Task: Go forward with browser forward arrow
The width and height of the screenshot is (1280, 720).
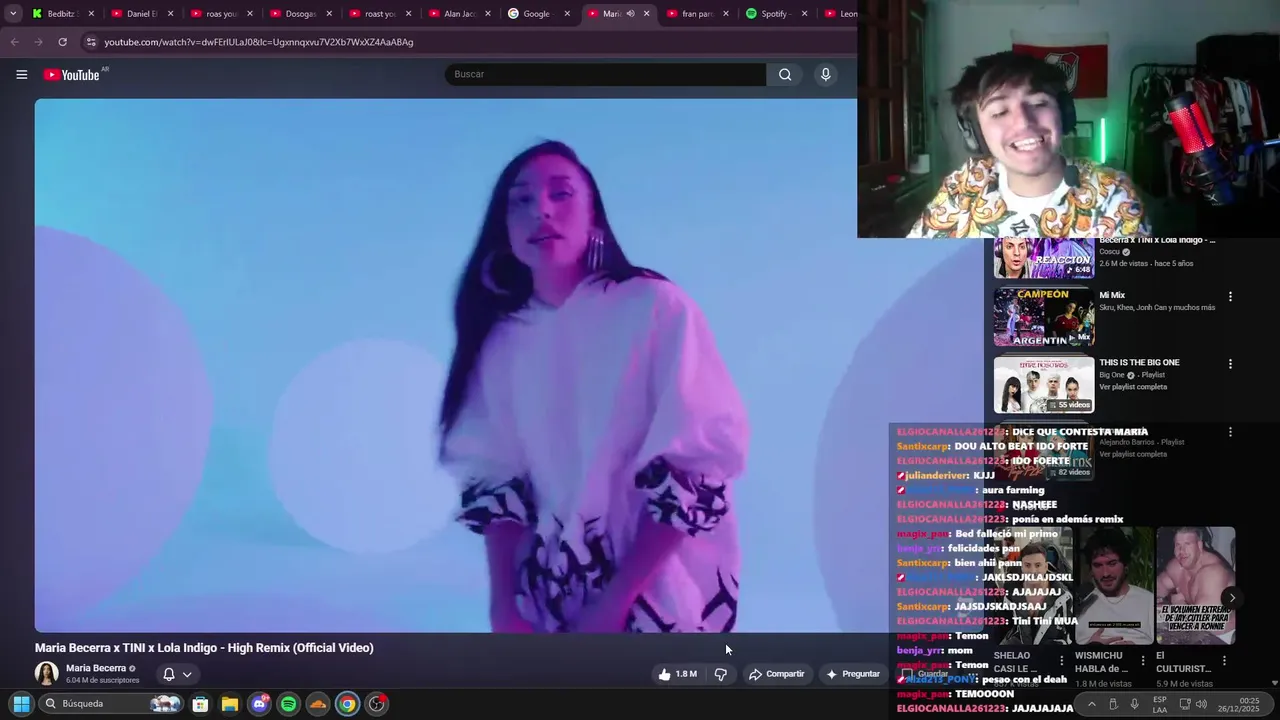Action: (38, 42)
